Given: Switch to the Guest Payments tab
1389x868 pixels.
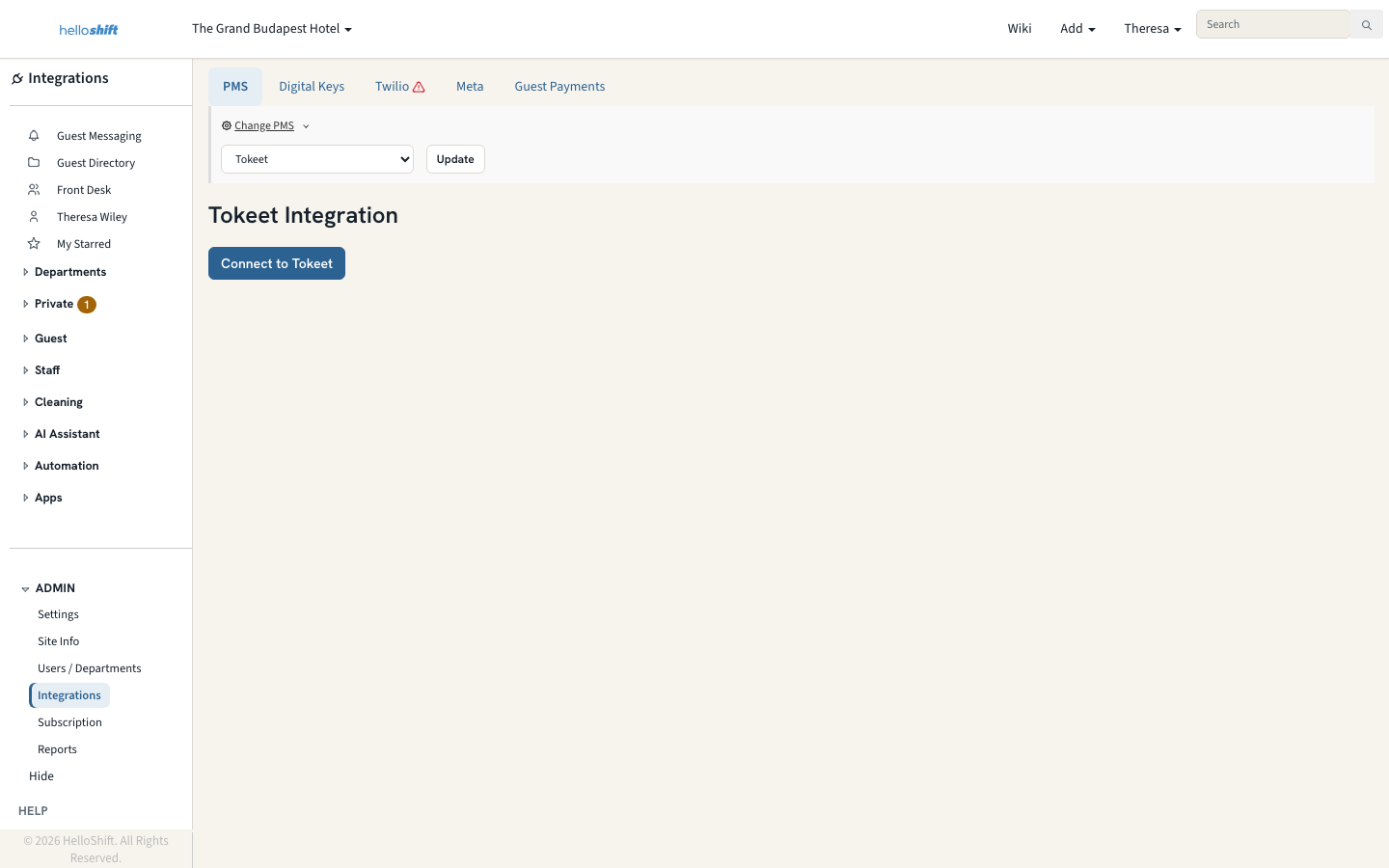Looking at the screenshot, I should click(x=559, y=87).
